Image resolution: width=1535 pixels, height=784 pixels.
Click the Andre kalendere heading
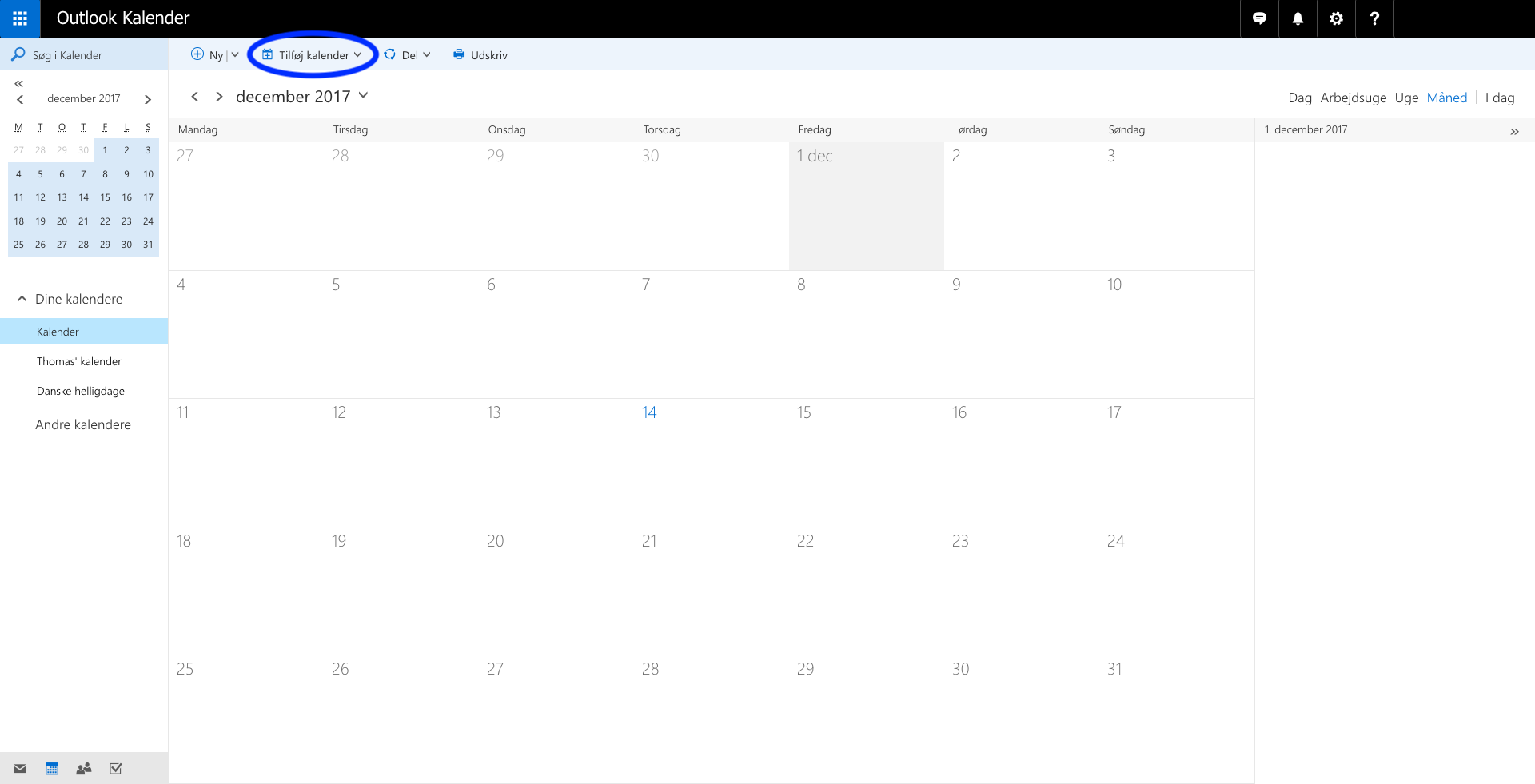coord(83,424)
